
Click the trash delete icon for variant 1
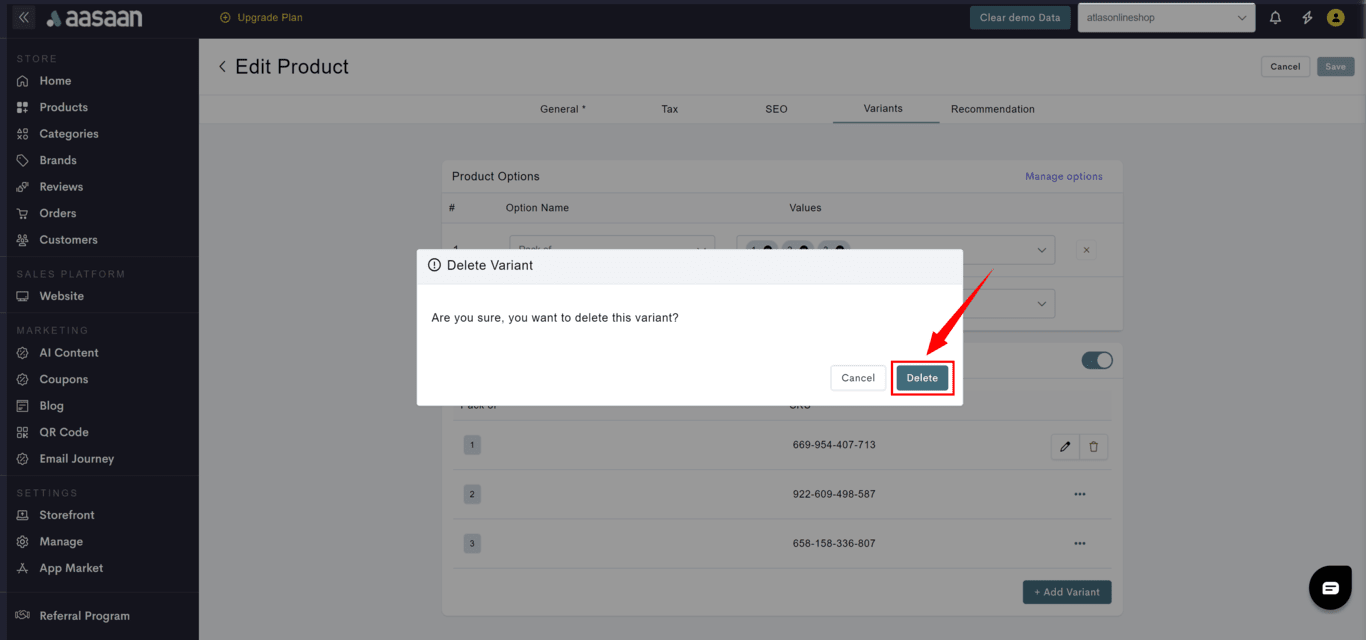tap(1093, 447)
